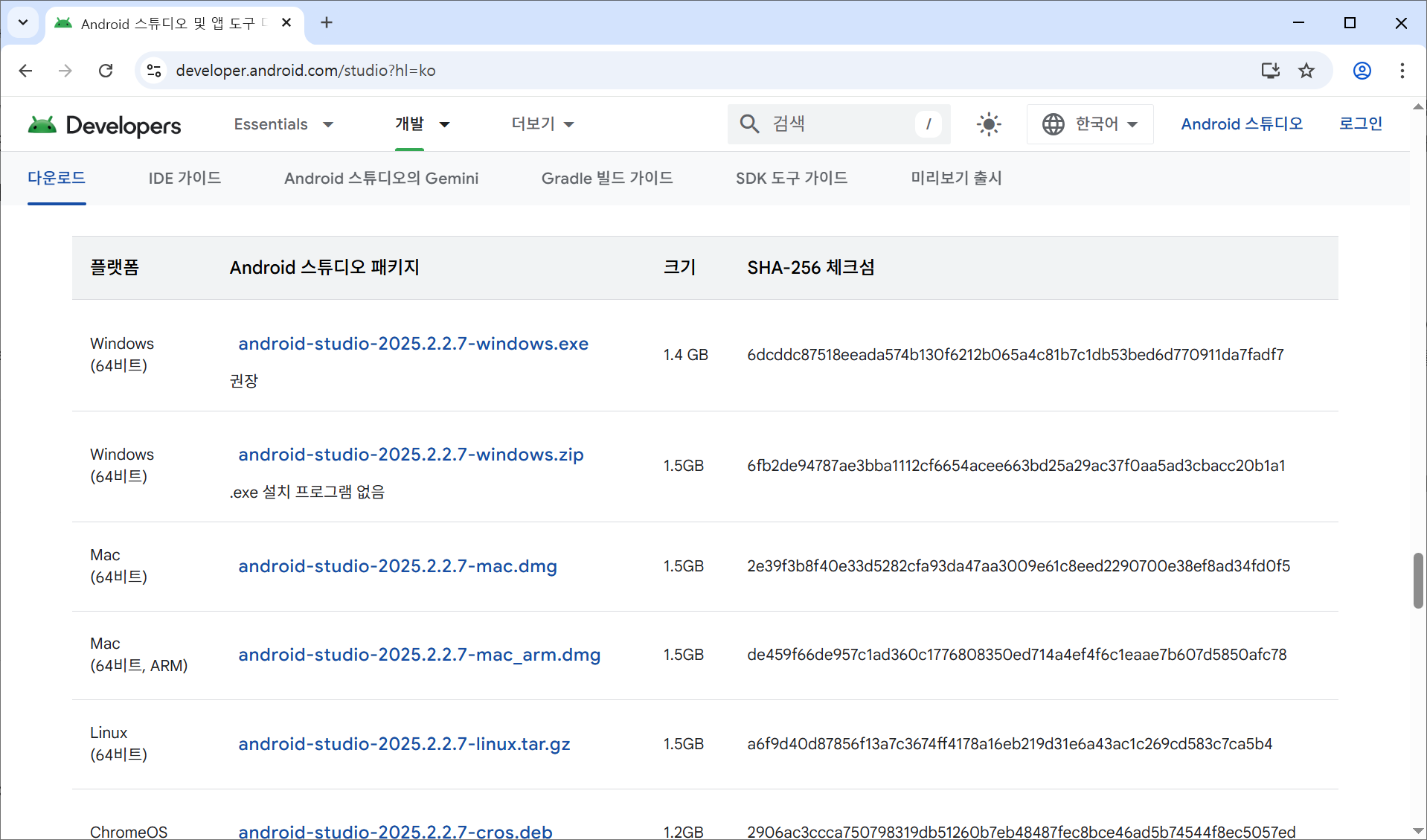
Task: Click the scrollbar down arrow
Action: tap(1418, 831)
